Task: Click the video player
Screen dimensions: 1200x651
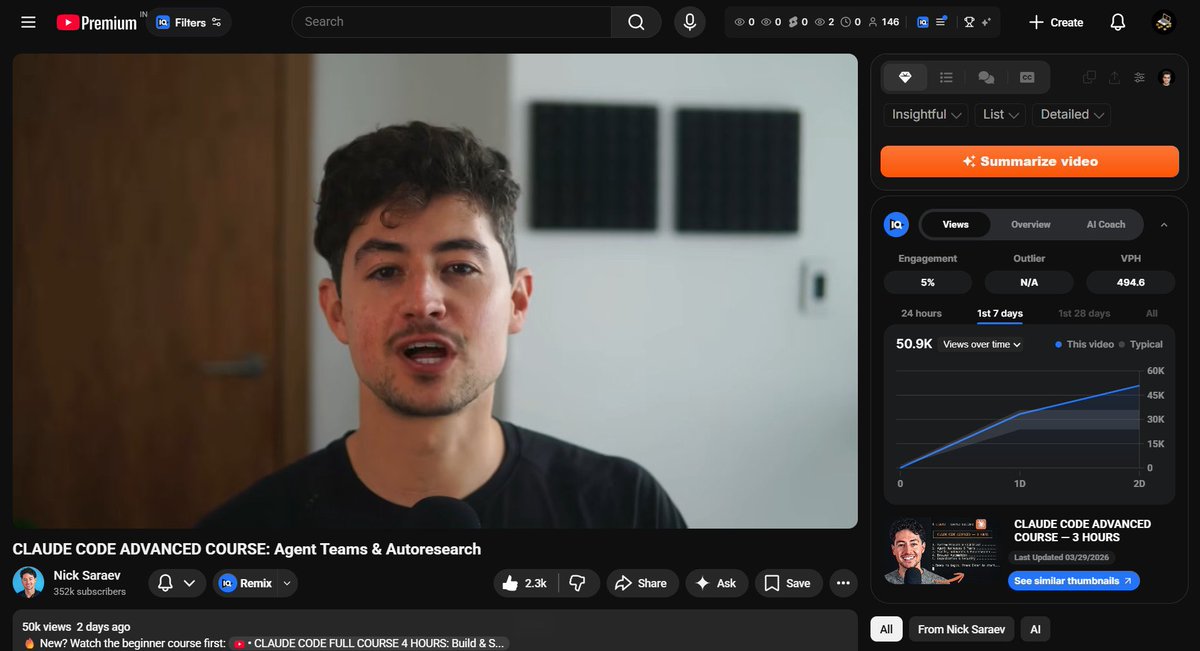Action: point(435,291)
